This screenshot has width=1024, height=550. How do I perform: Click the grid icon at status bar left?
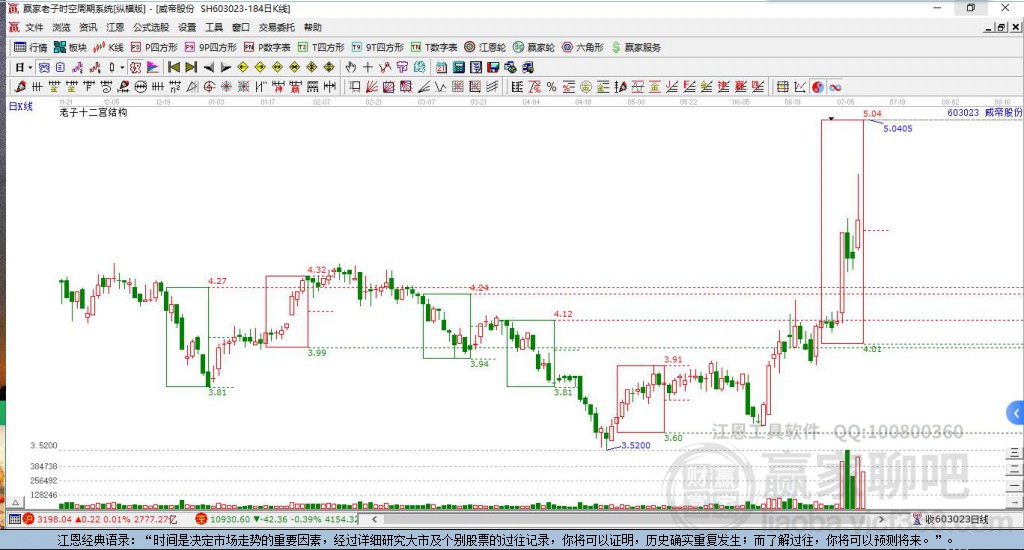[14, 519]
